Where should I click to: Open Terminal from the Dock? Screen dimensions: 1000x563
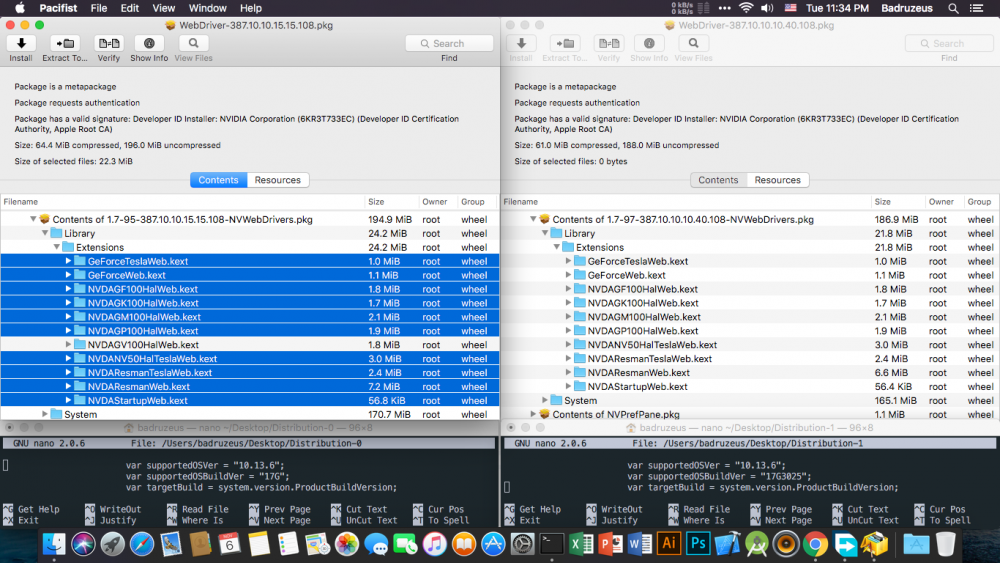click(552, 544)
